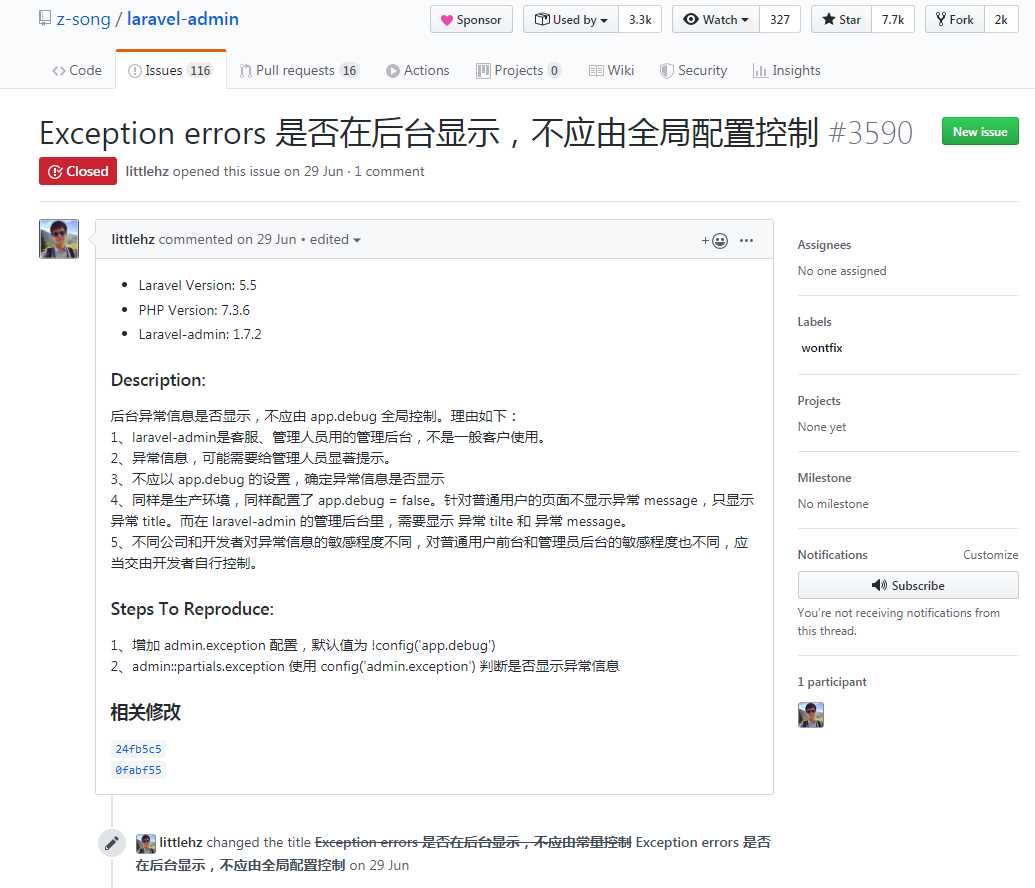This screenshot has width=1035, height=888.
Task: Click the speaker icon on the Subscribe button
Action: pos(879,585)
